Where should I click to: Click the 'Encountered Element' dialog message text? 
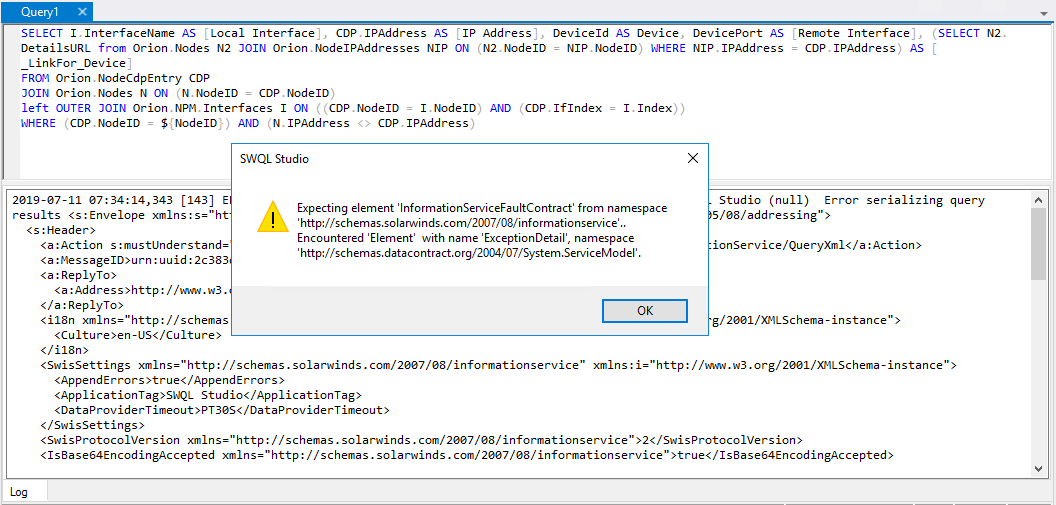[469, 246]
